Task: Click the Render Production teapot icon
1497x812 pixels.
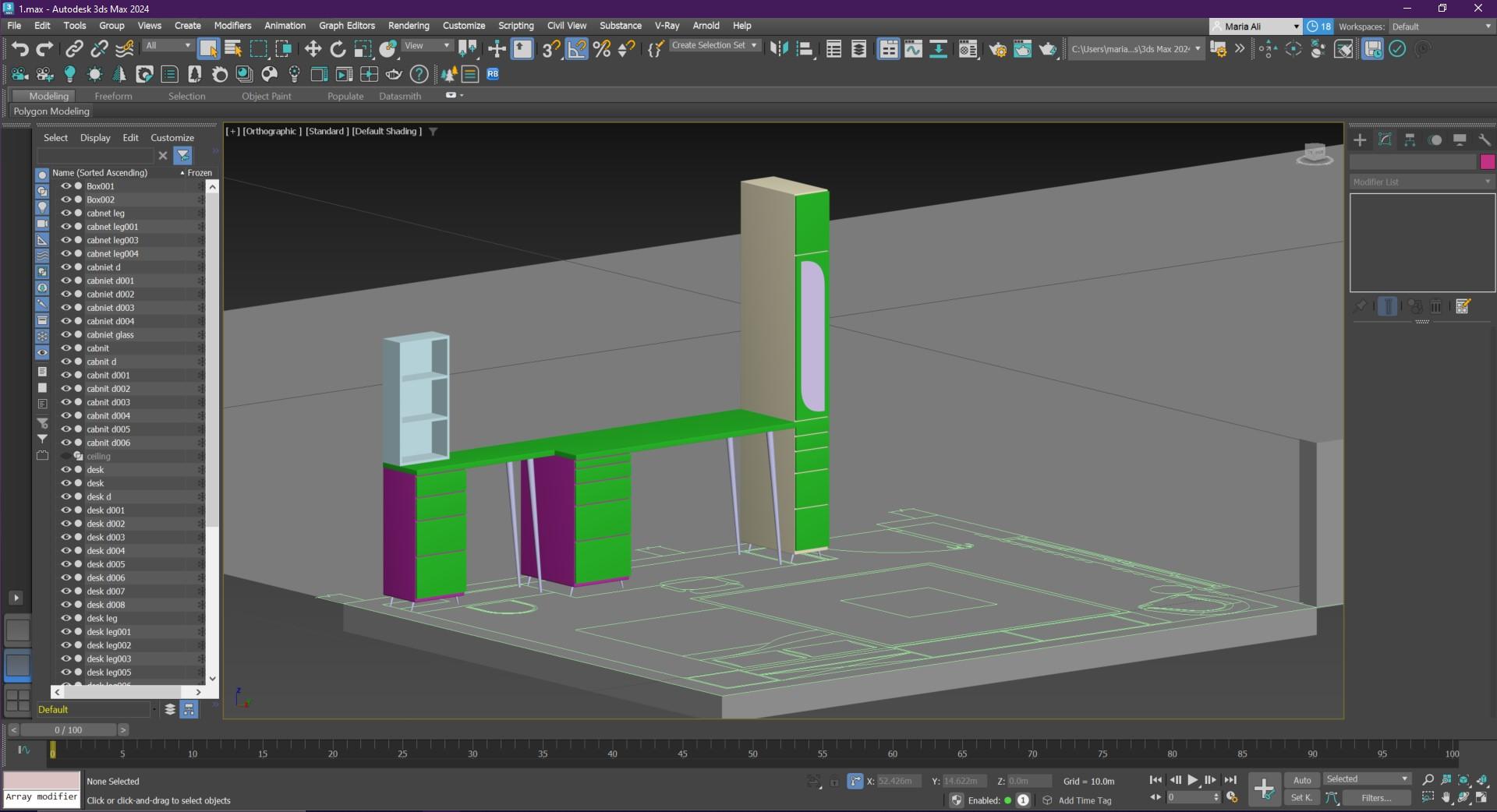Action: pos(1047,49)
